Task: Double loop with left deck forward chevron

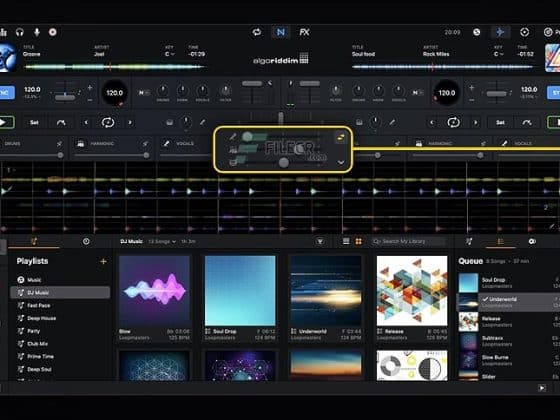Action: [x=130, y=122]
